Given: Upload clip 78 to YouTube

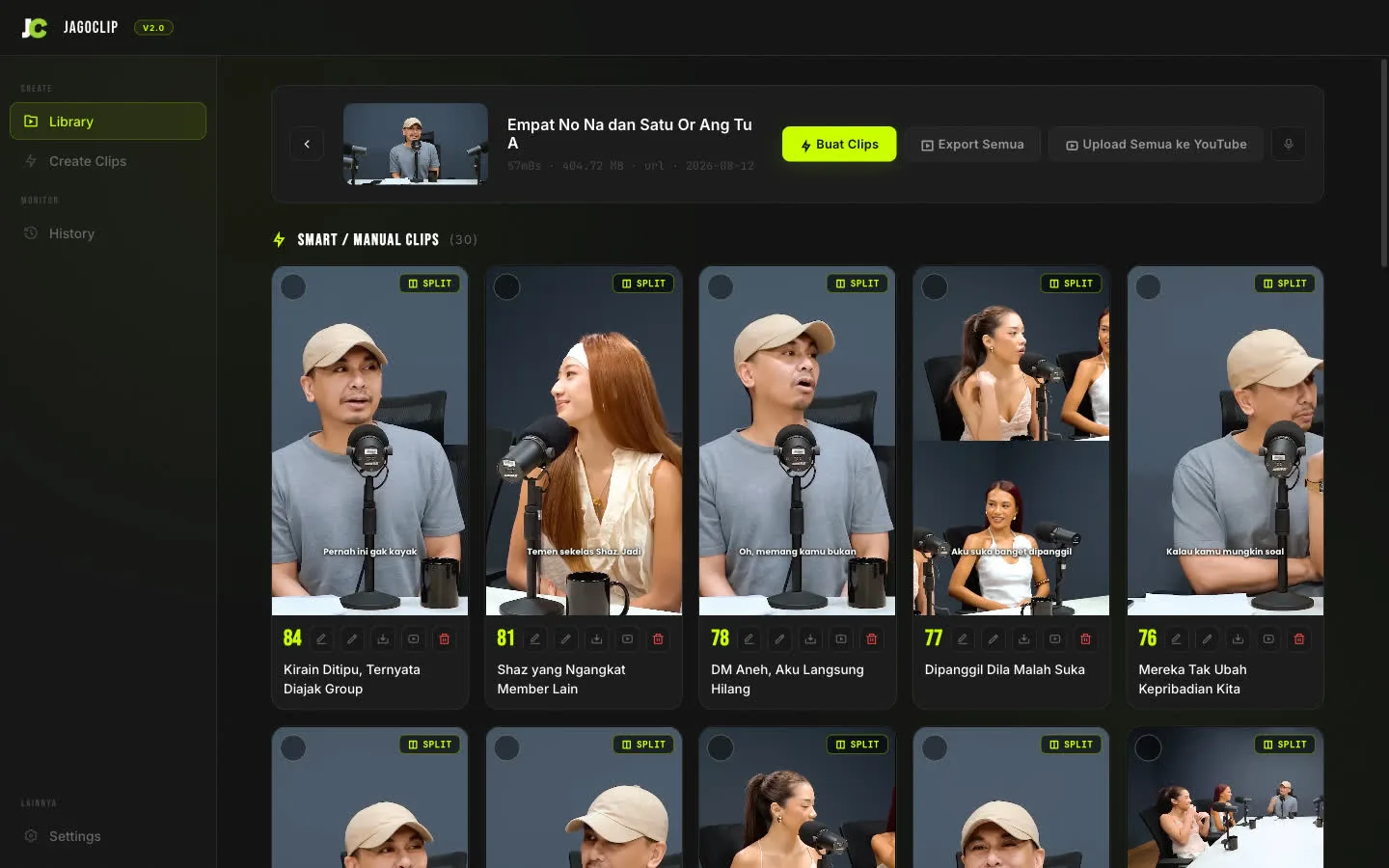Looking at the screenshot, I should [841, 638].
